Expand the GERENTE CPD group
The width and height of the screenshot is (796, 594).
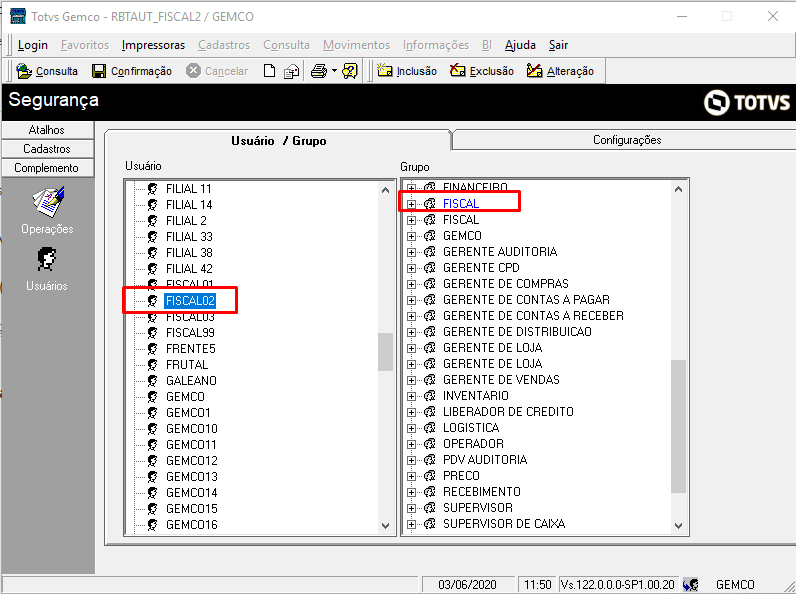point(411,268)
